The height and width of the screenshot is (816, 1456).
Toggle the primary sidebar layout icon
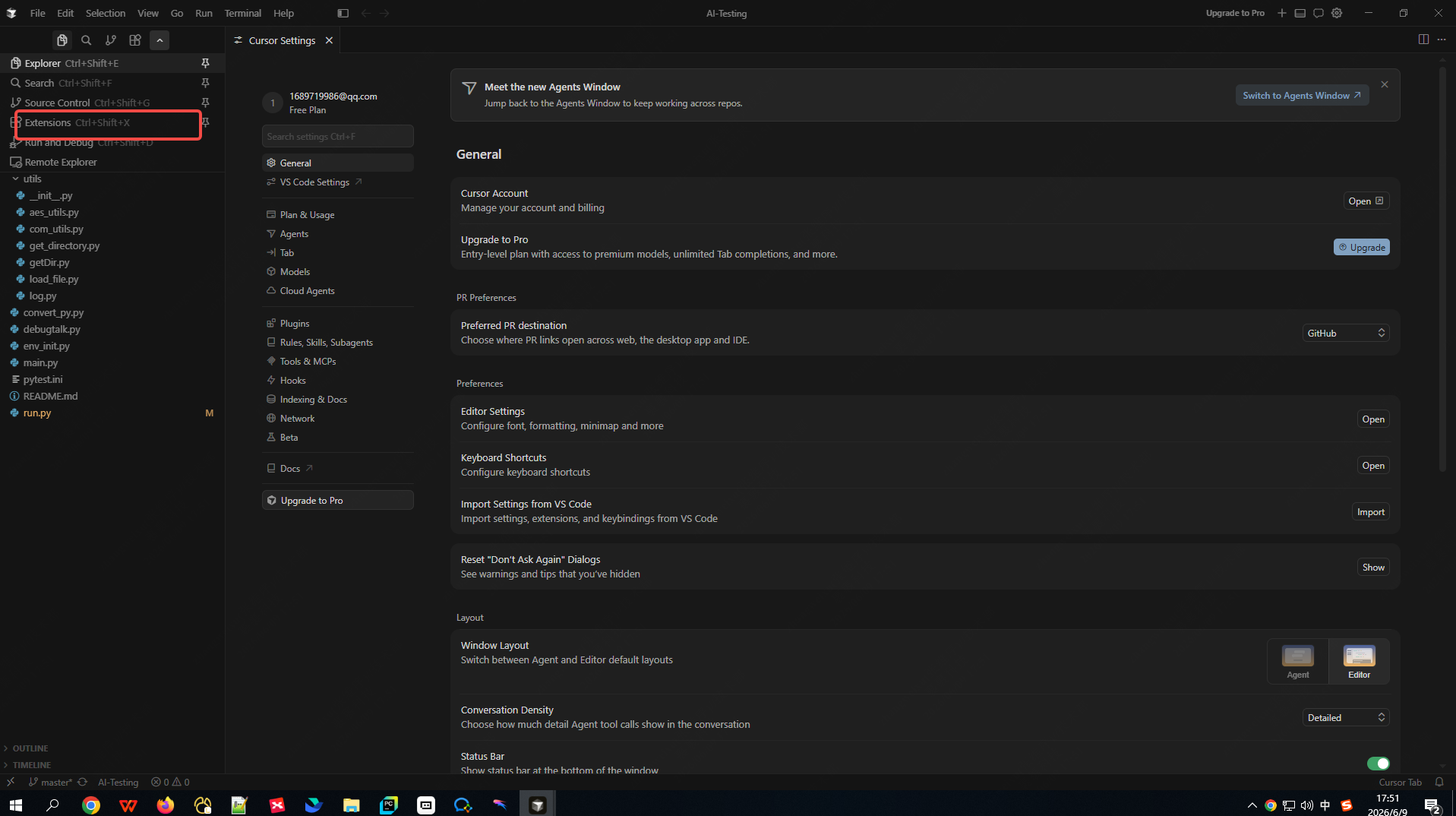[x=343, y=13]
